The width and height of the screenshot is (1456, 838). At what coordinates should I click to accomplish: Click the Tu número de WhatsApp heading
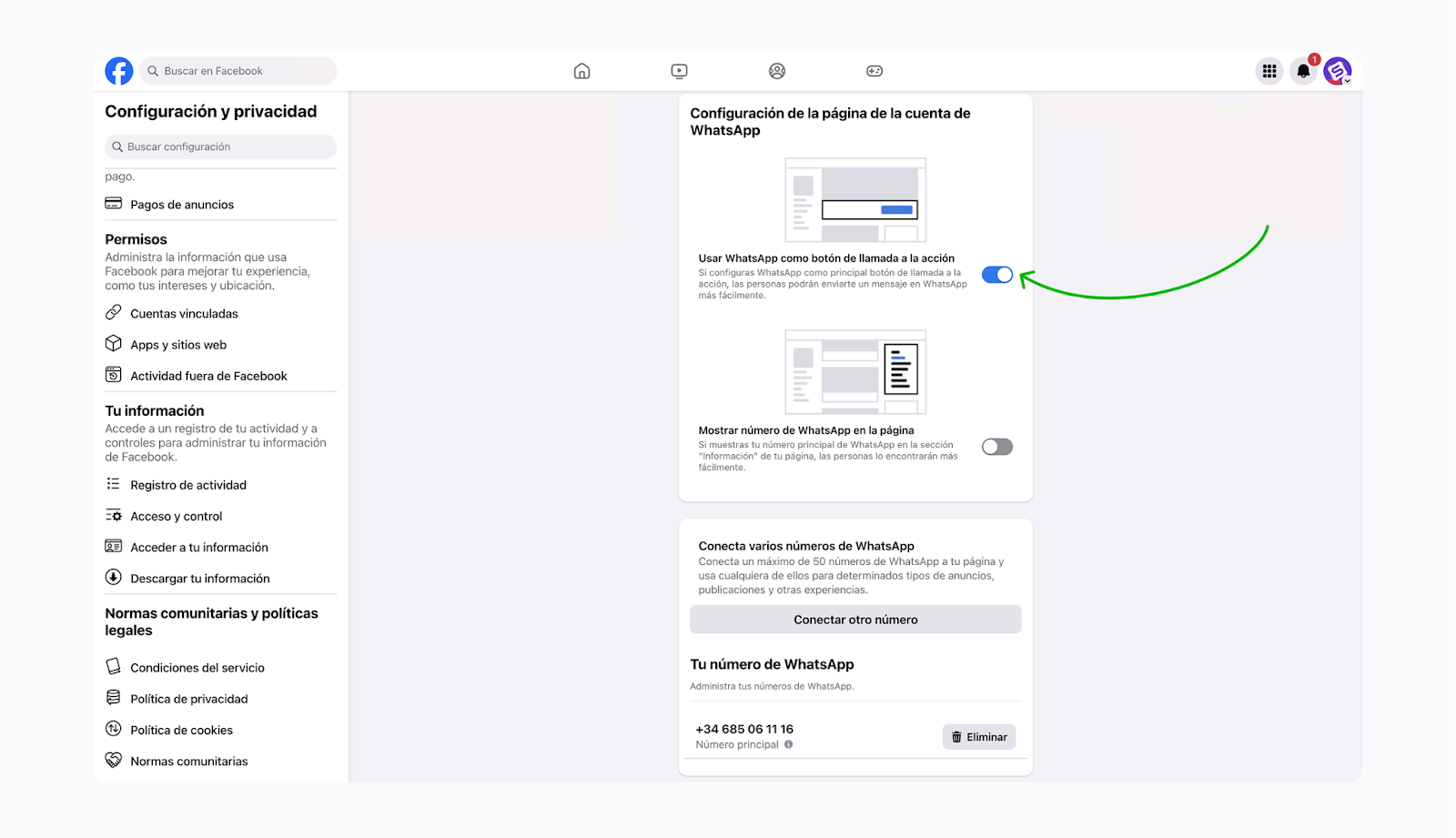[772, 664]
